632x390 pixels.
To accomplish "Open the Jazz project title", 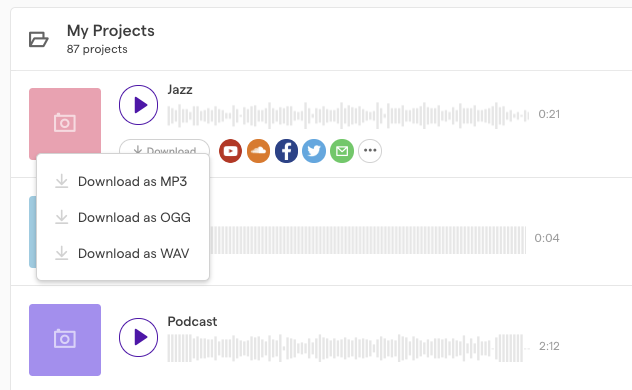I will [x=180, y=89].
